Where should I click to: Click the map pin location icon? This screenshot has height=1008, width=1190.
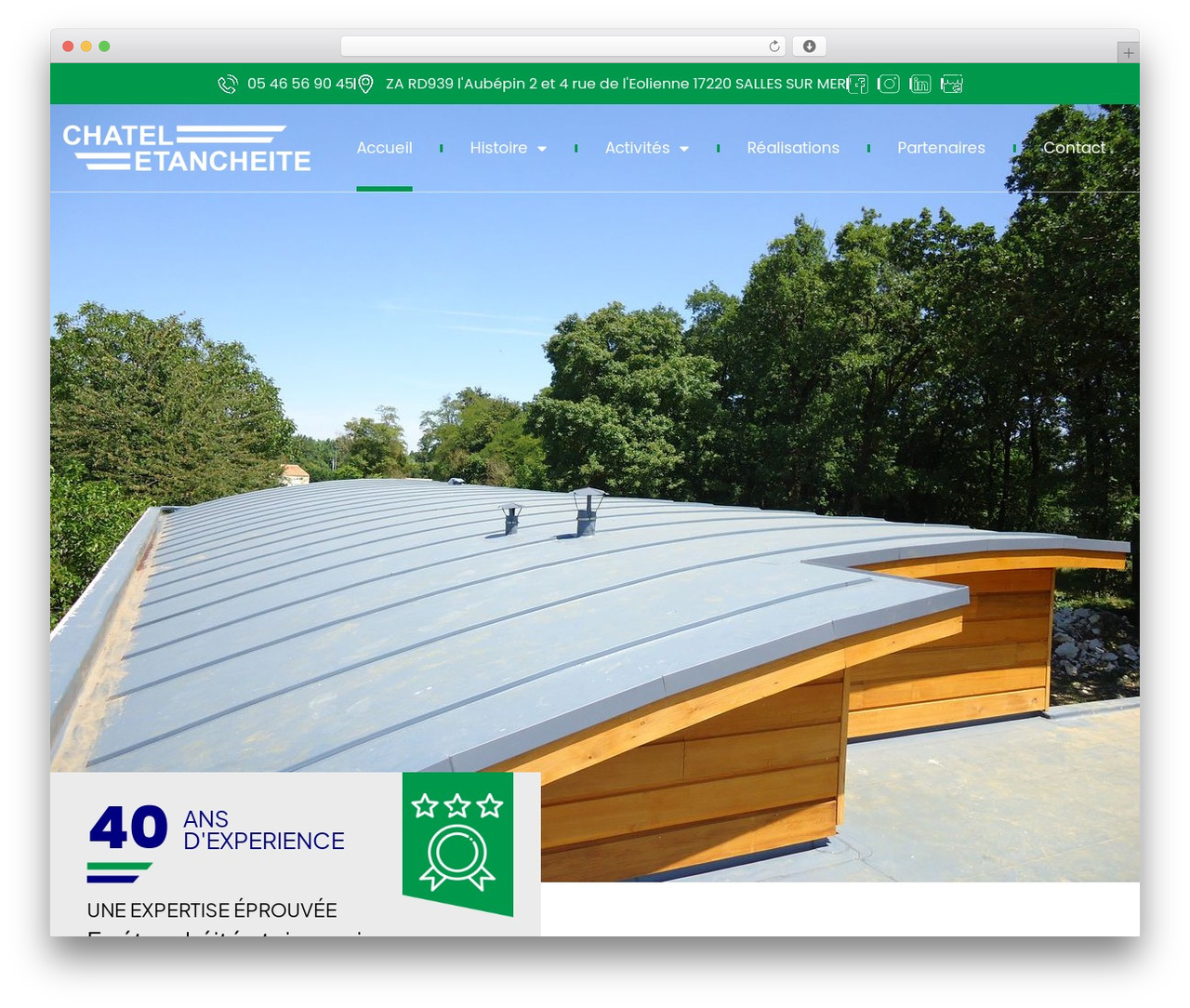click(x=366, y=85)
